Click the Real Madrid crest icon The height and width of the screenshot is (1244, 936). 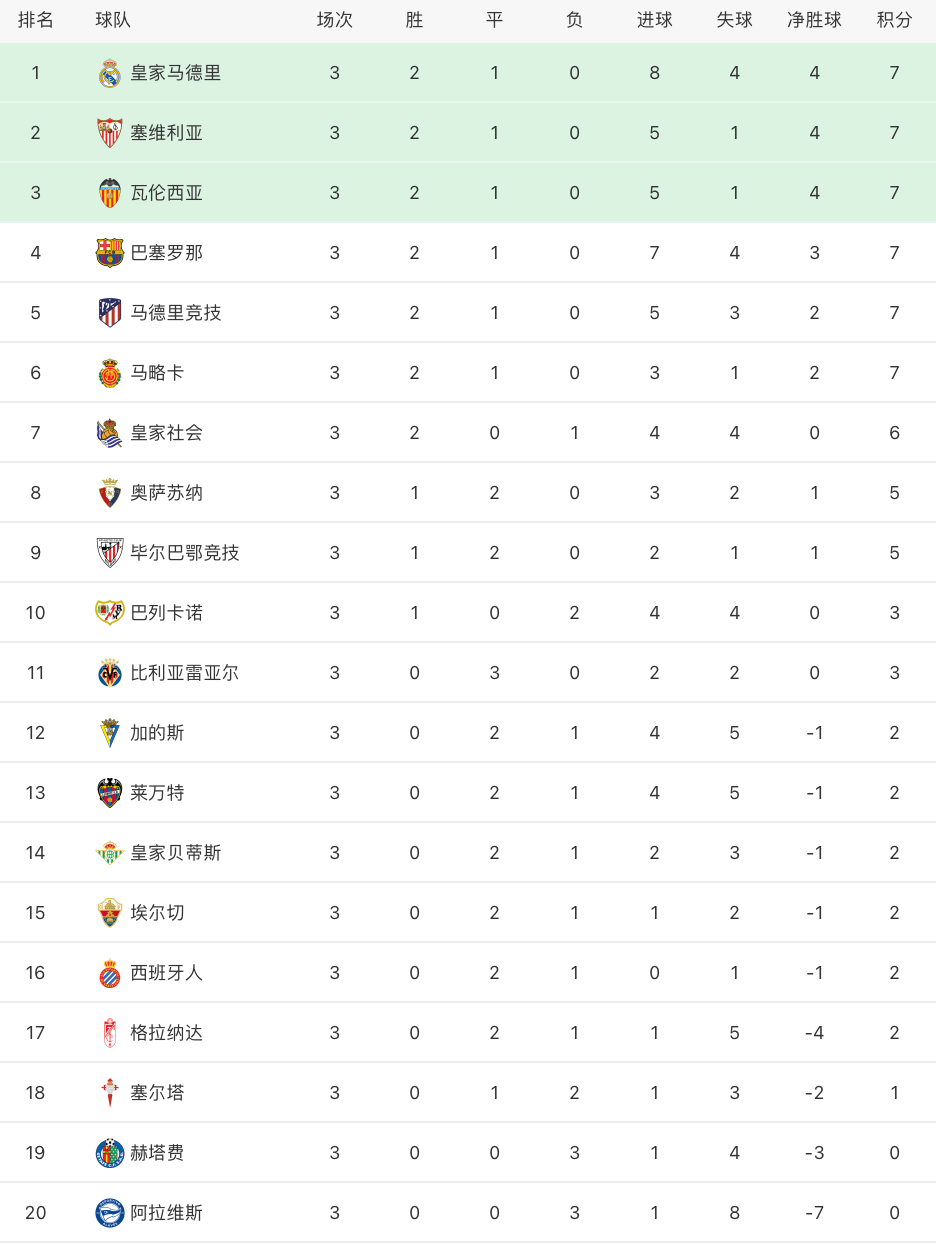click(110, 73)
